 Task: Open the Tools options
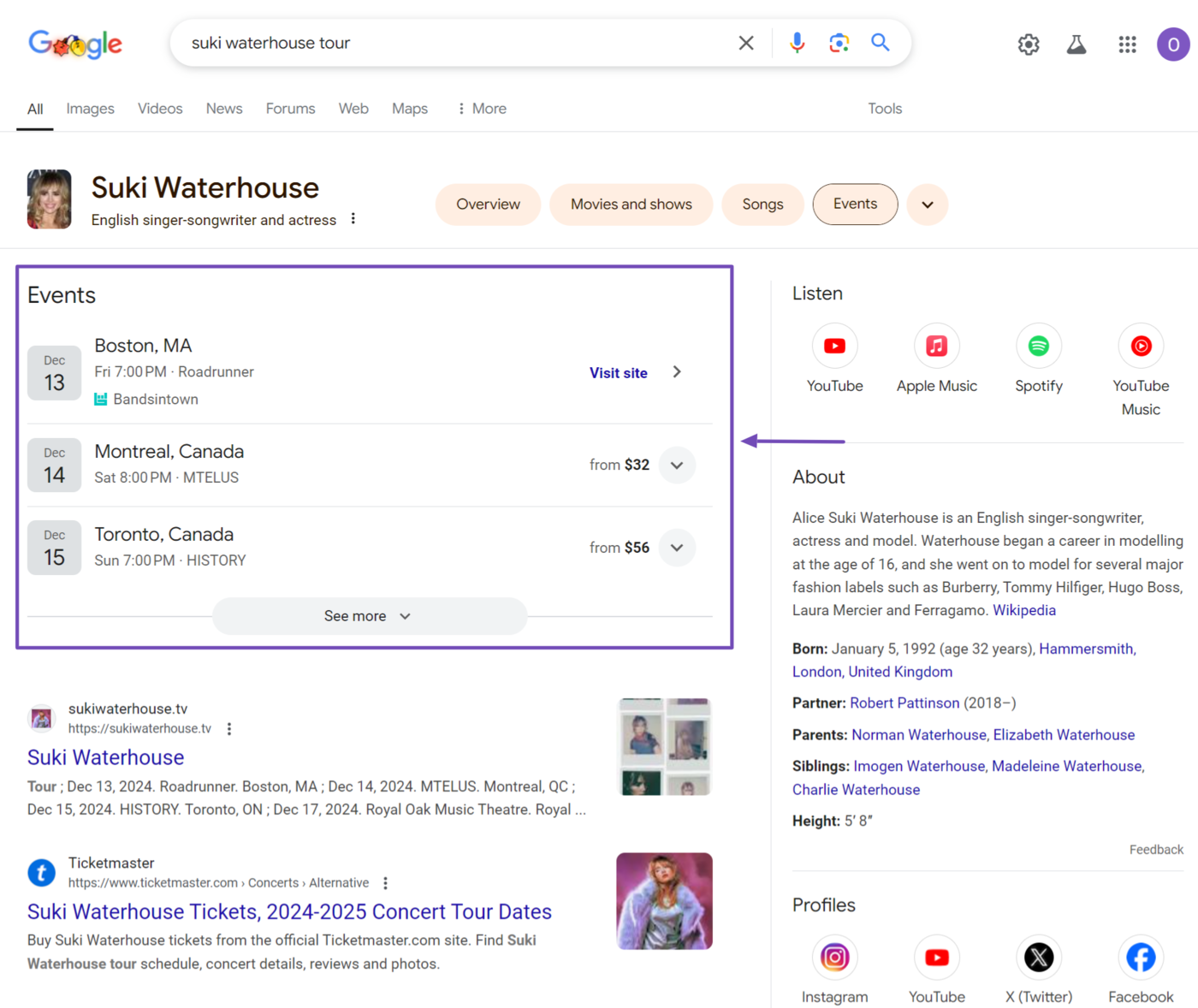(885, 109)
